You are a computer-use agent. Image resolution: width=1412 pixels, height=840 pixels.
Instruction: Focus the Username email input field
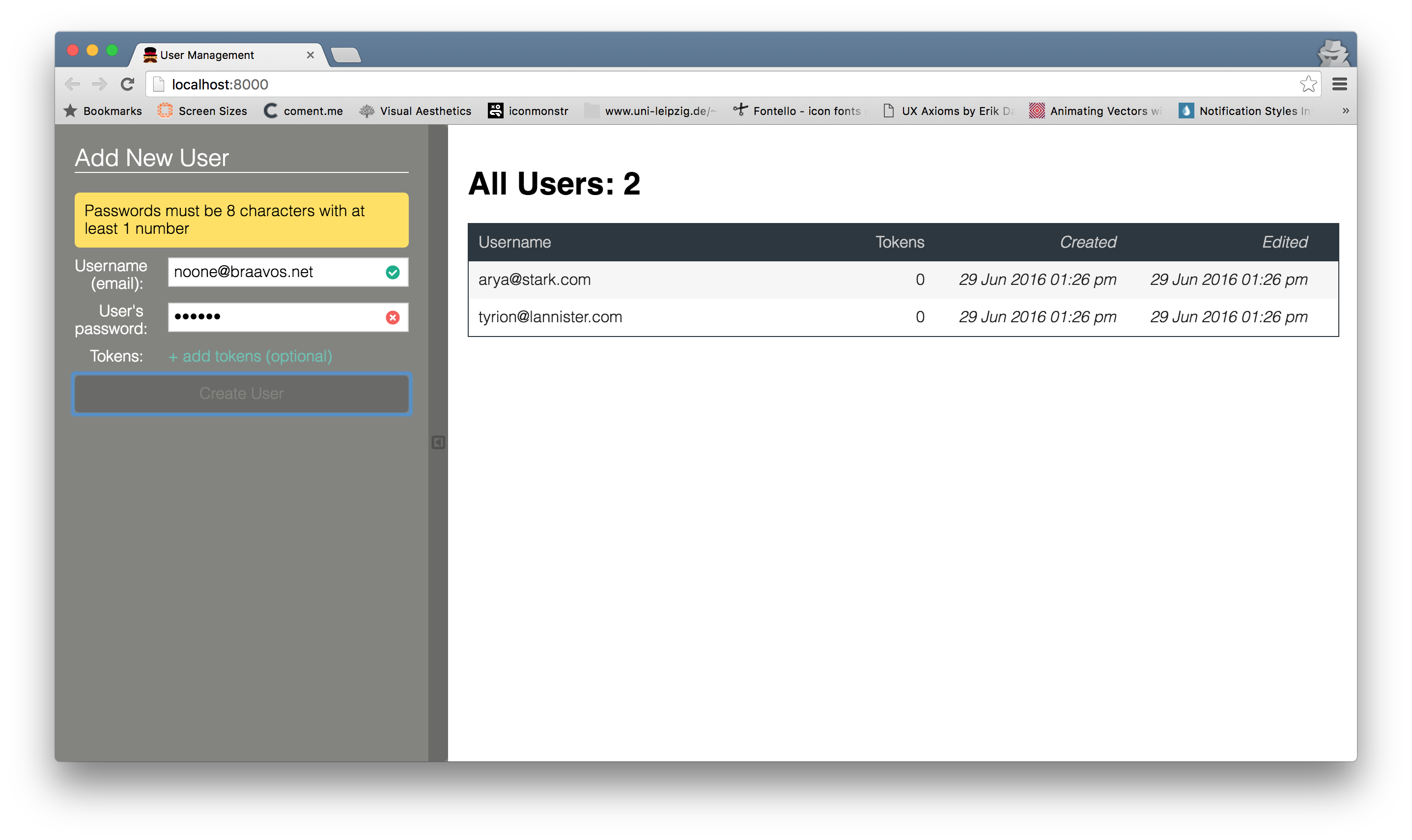288,272
